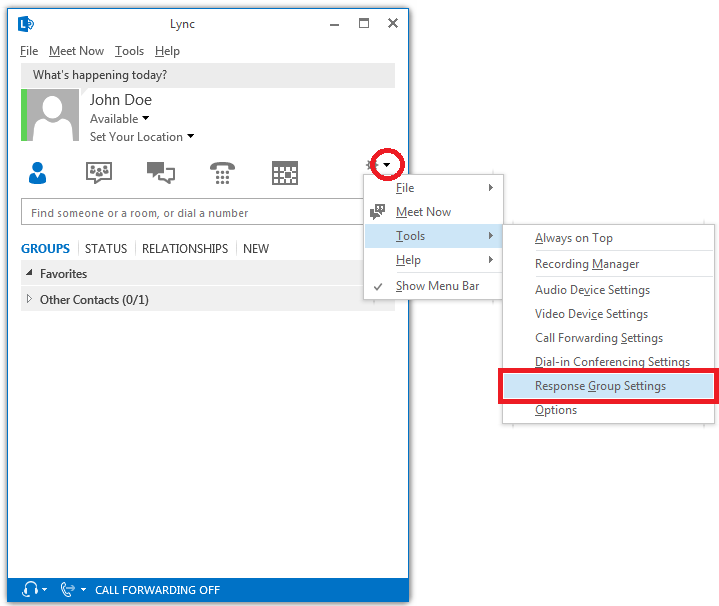Switch to the STATUS tab
This screenshot has height=606, width=719.
point(106,248)
